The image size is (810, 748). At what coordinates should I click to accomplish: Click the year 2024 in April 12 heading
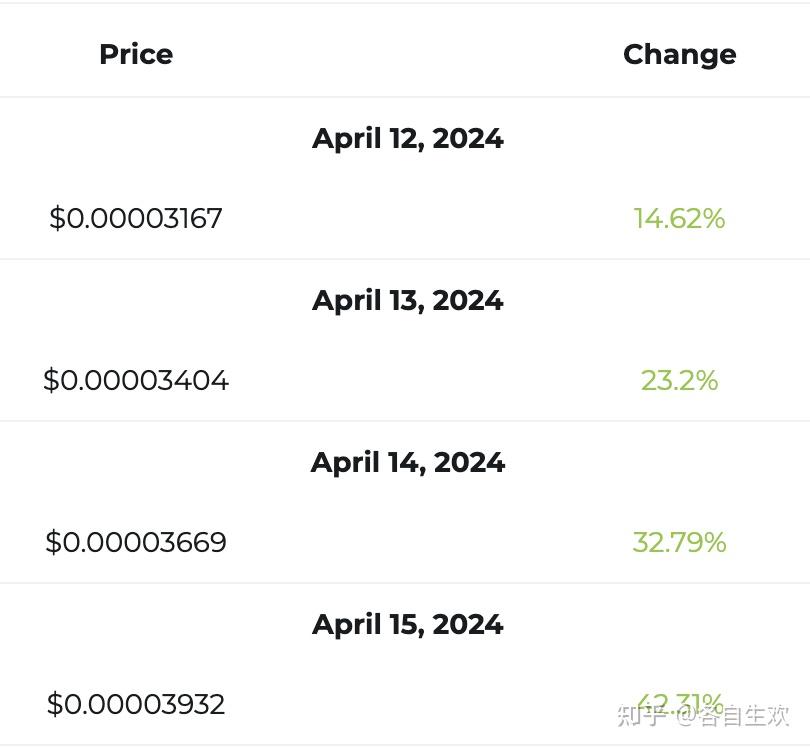468,138
